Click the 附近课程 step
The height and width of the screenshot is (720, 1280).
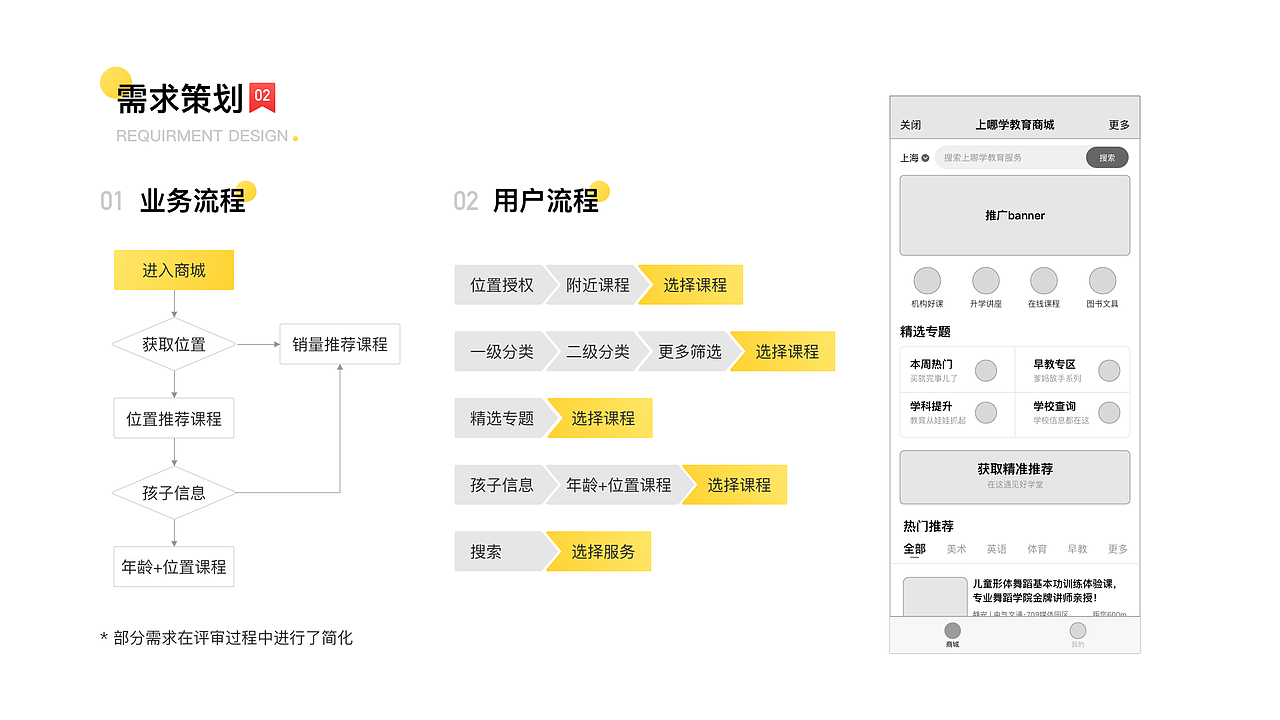[598, 285]
